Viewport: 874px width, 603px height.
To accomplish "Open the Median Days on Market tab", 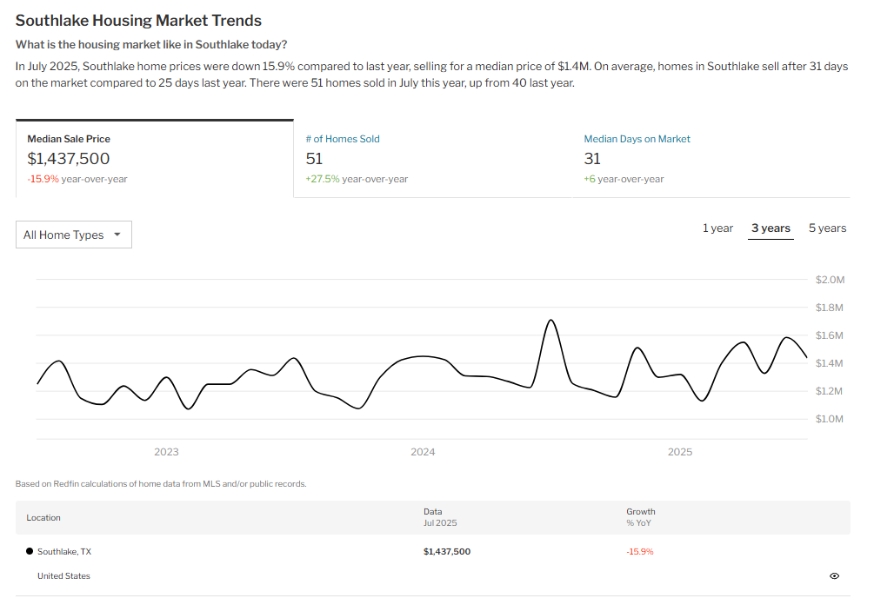I will click(x=637, y=139).
